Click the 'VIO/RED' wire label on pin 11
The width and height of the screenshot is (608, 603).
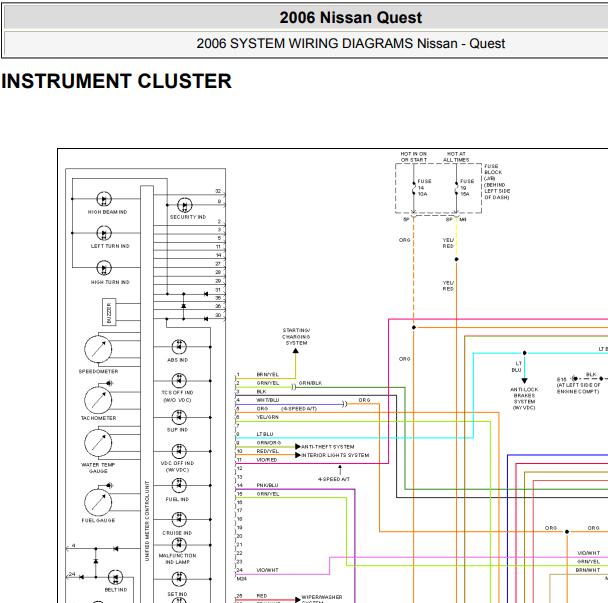click(267, 460)
